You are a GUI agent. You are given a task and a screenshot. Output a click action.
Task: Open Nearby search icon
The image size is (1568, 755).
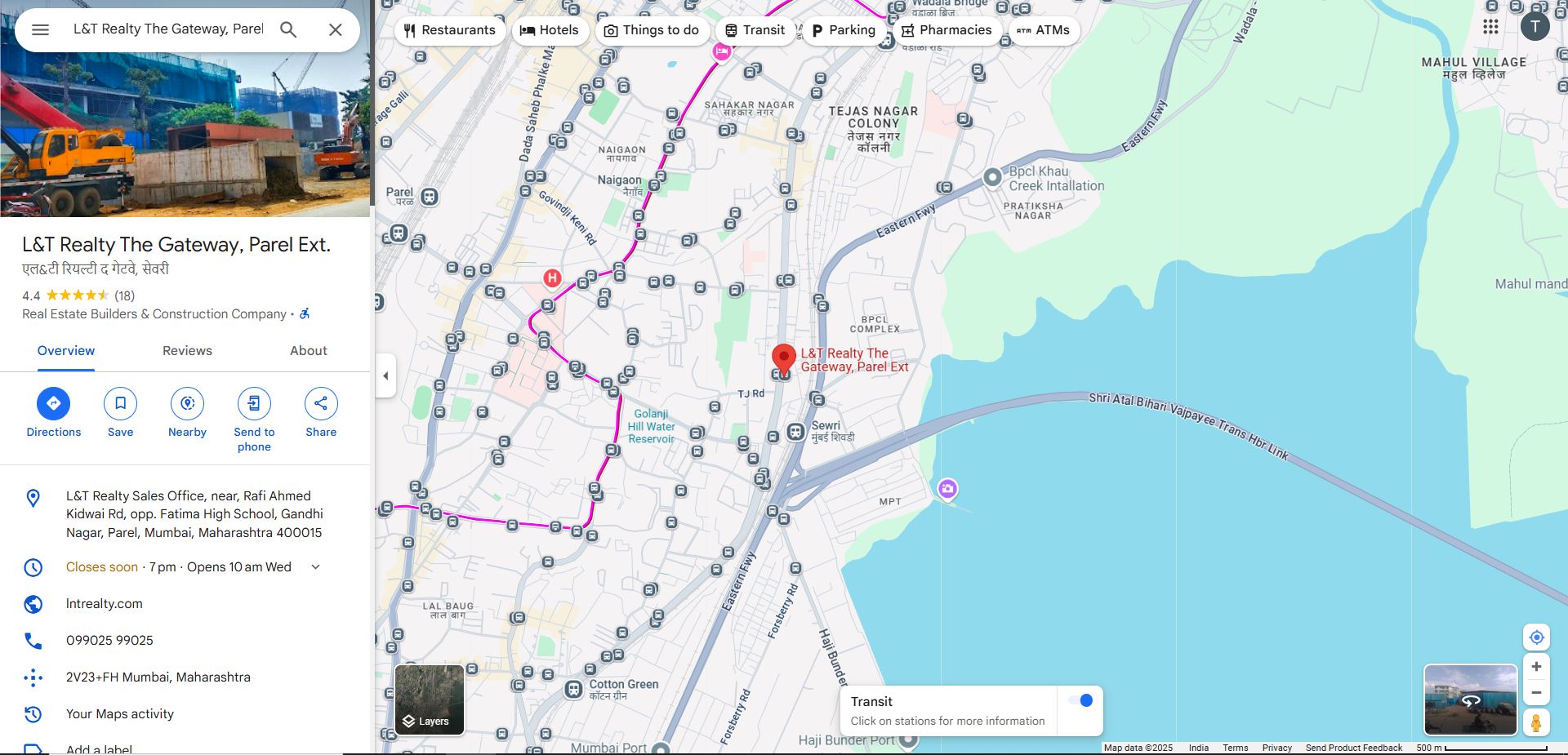187,403
